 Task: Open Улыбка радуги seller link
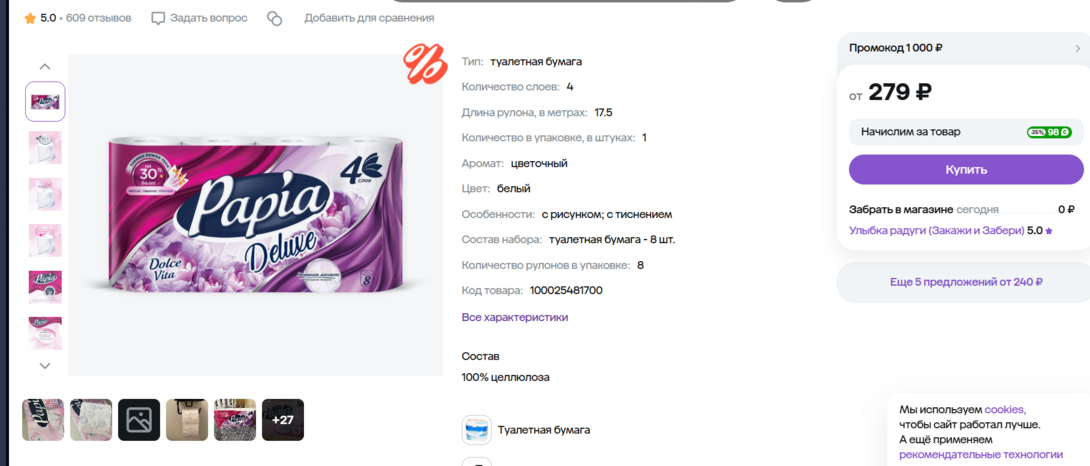coord(936,230)
